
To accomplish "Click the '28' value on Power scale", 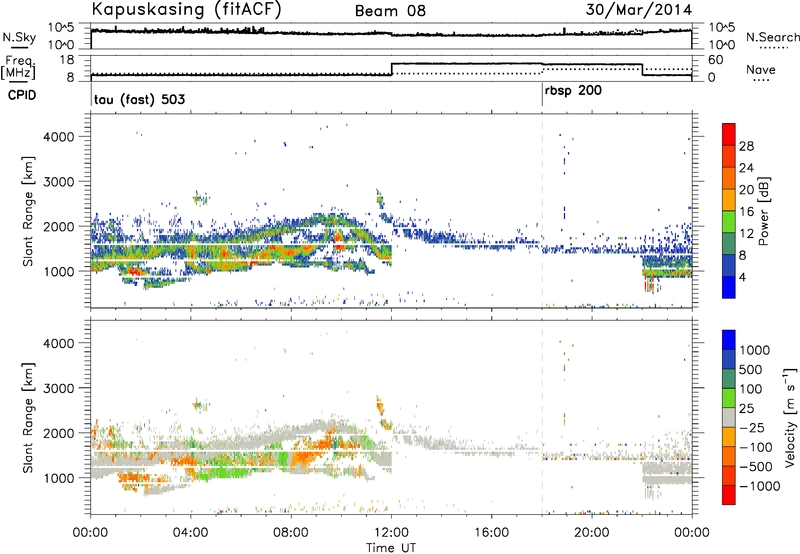I will point(746,146).
